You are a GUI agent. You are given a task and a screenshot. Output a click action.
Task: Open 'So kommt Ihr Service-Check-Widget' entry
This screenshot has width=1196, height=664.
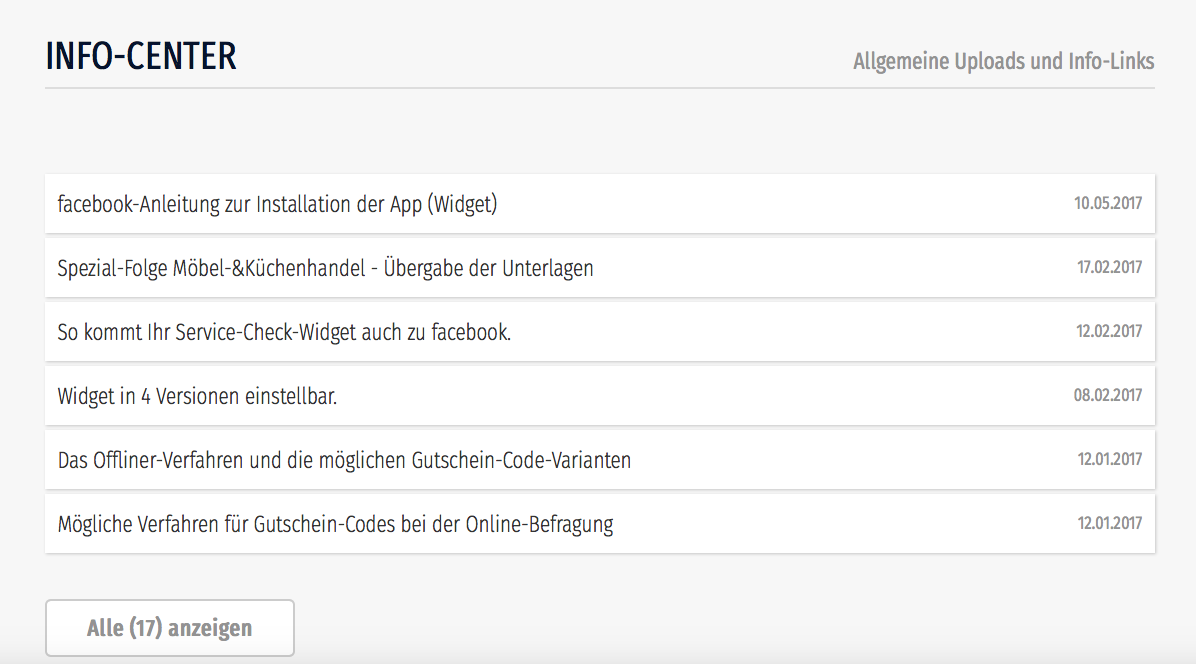(284, 332)
